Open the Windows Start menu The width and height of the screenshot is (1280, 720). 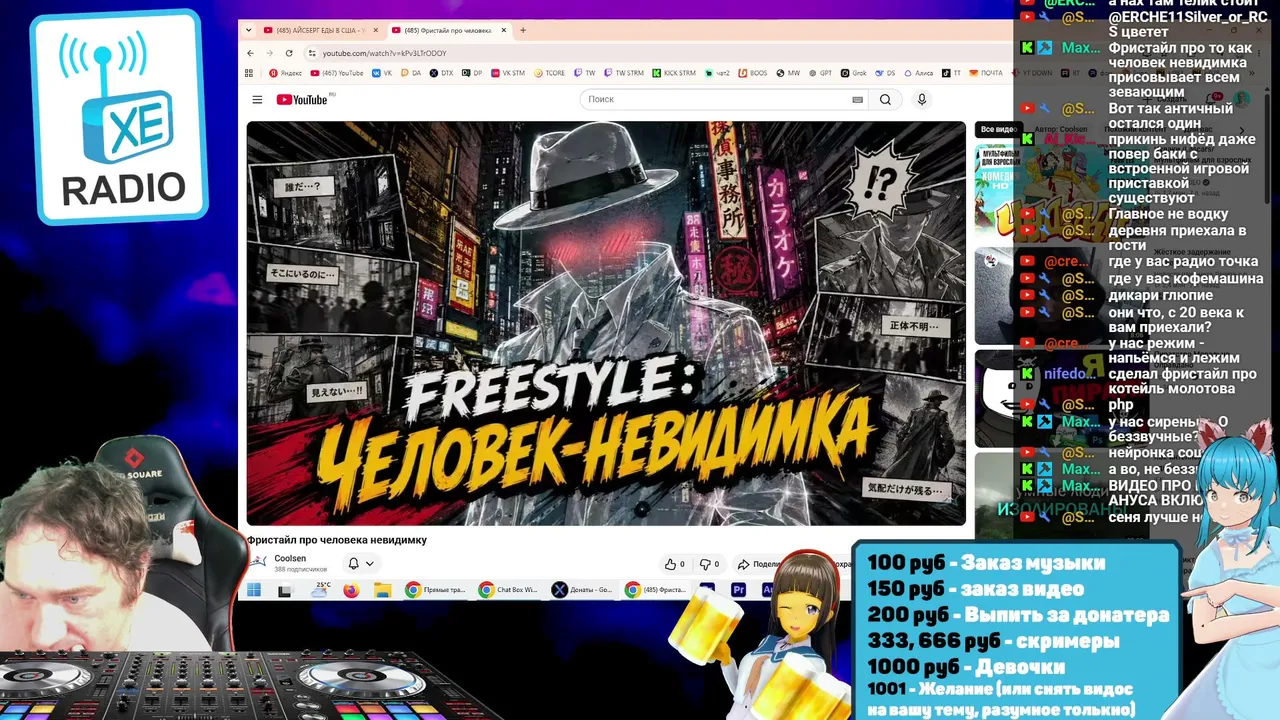[x=254, y=590]
